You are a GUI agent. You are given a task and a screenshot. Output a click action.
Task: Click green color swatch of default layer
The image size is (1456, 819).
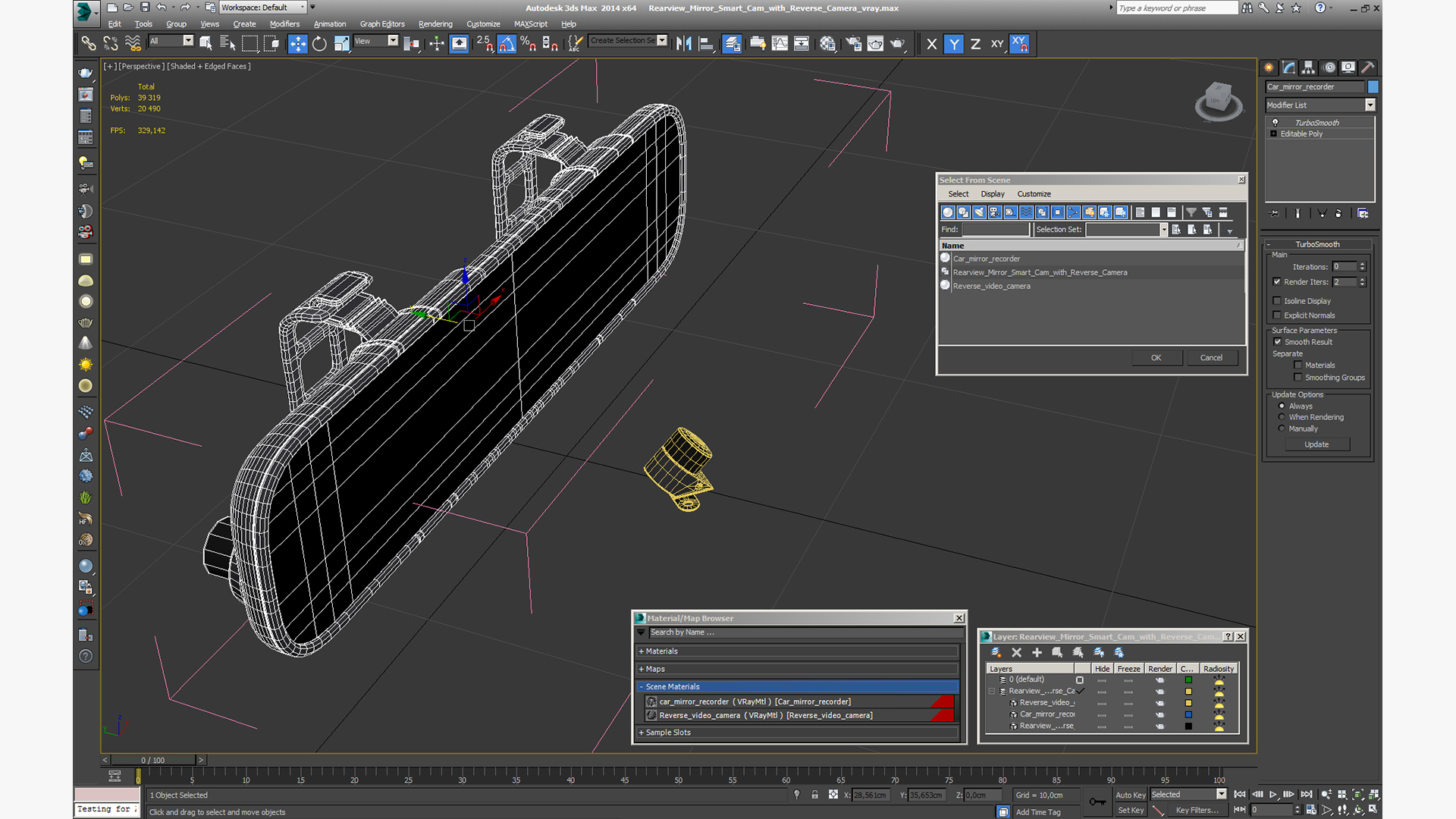pos(1188,679)
